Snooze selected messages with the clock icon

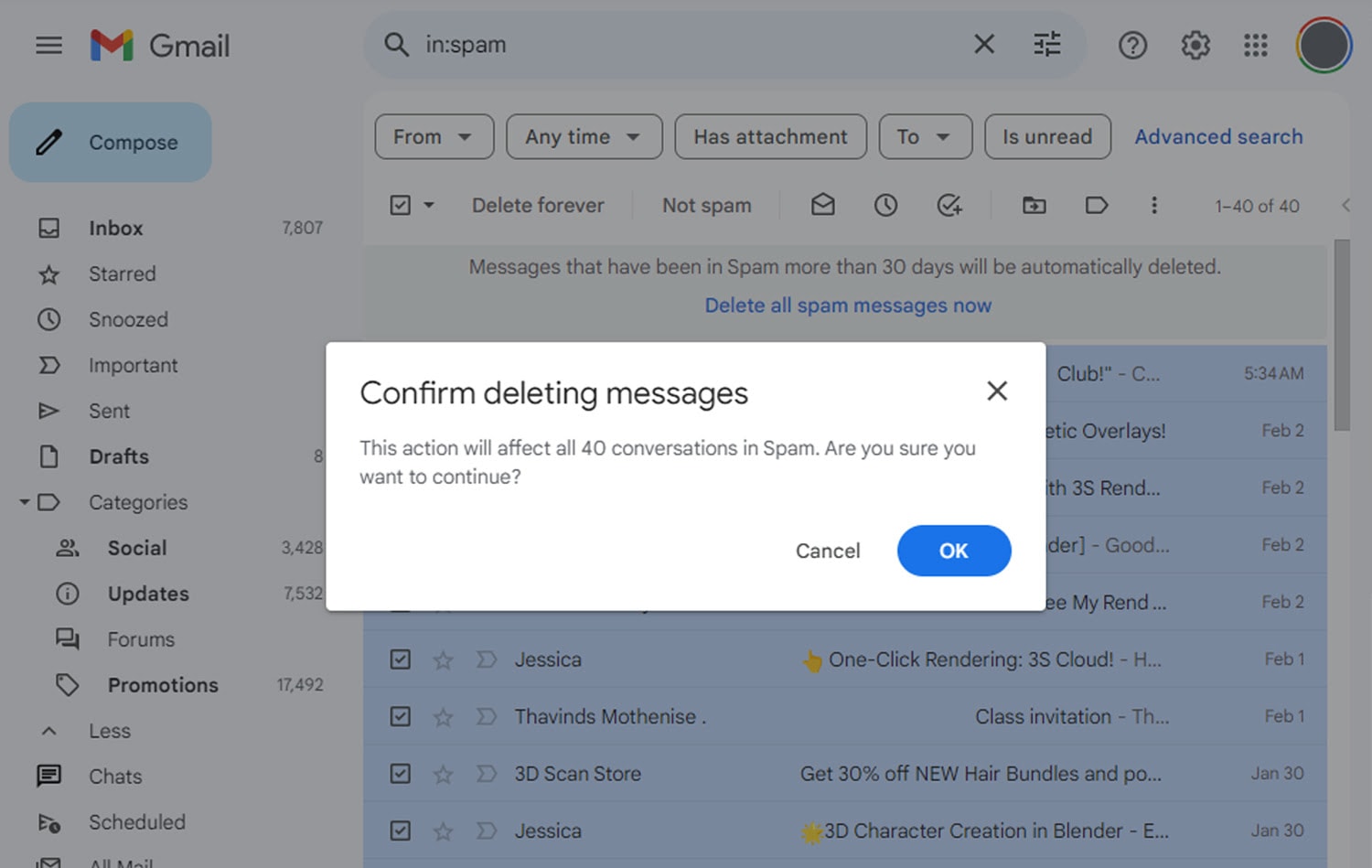[885, 205]
